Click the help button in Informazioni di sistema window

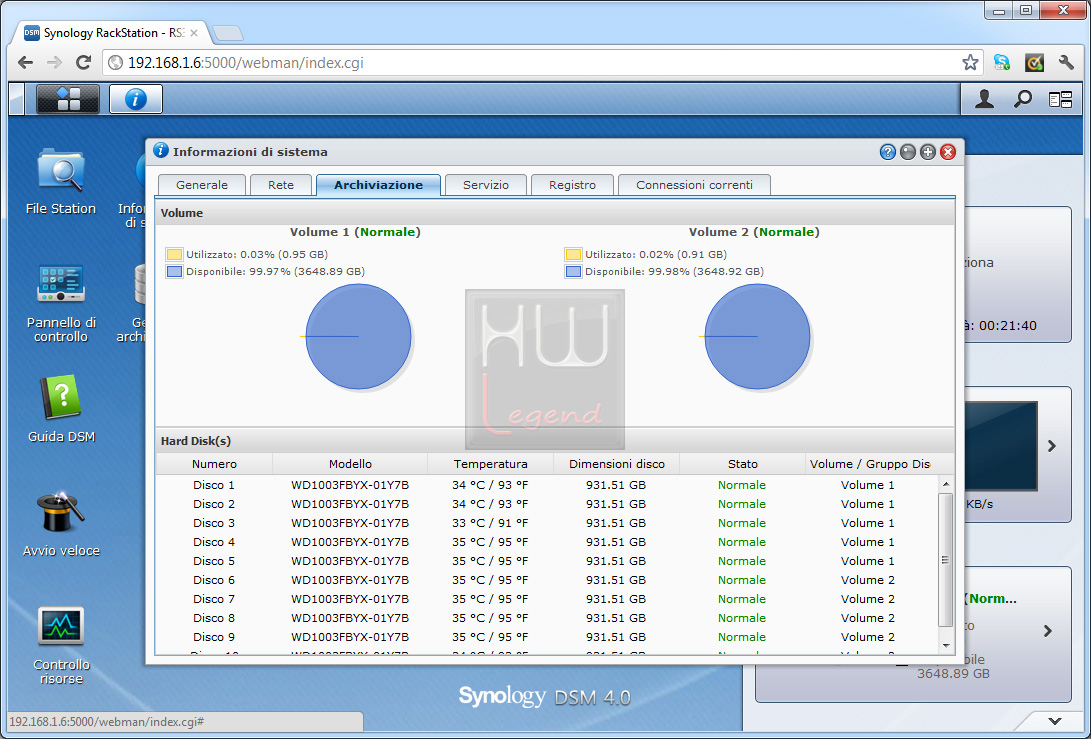[887, 152]
